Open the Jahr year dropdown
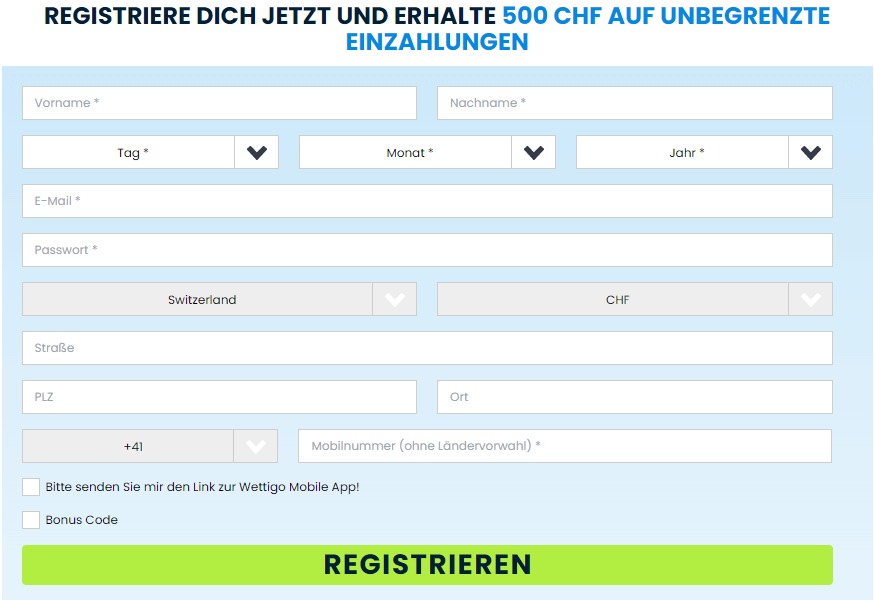 click(x=812, y=152)
